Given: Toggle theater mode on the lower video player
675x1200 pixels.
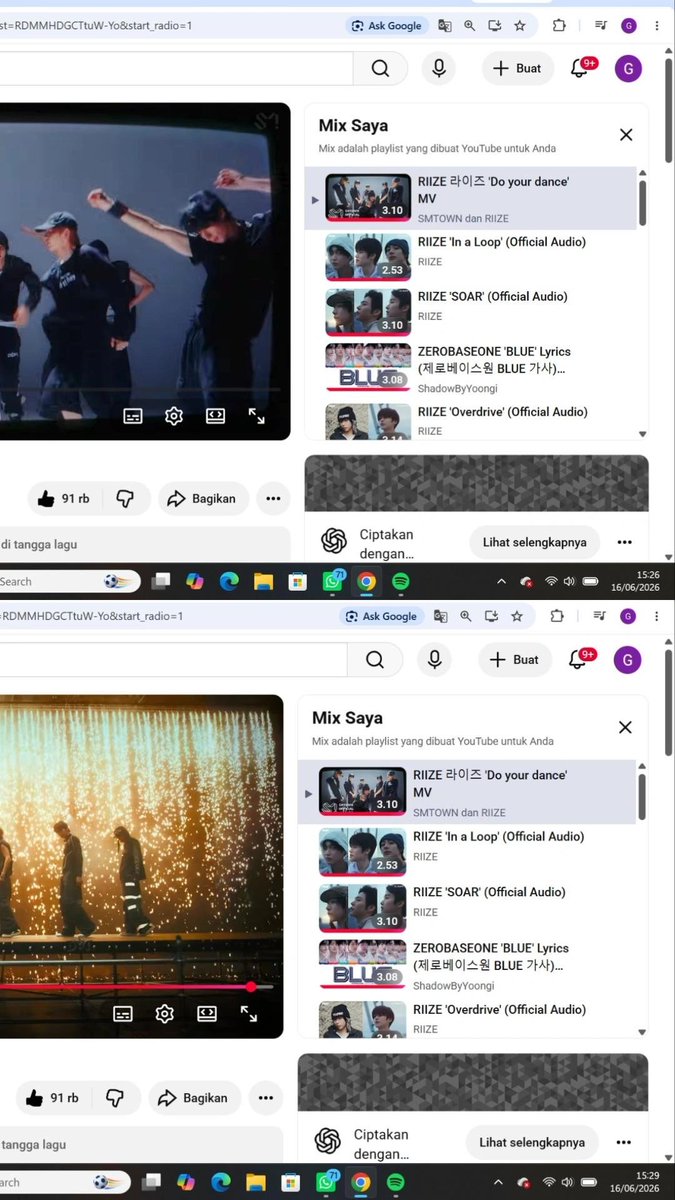Looking at the screenshot, I should click(207, 1013).
